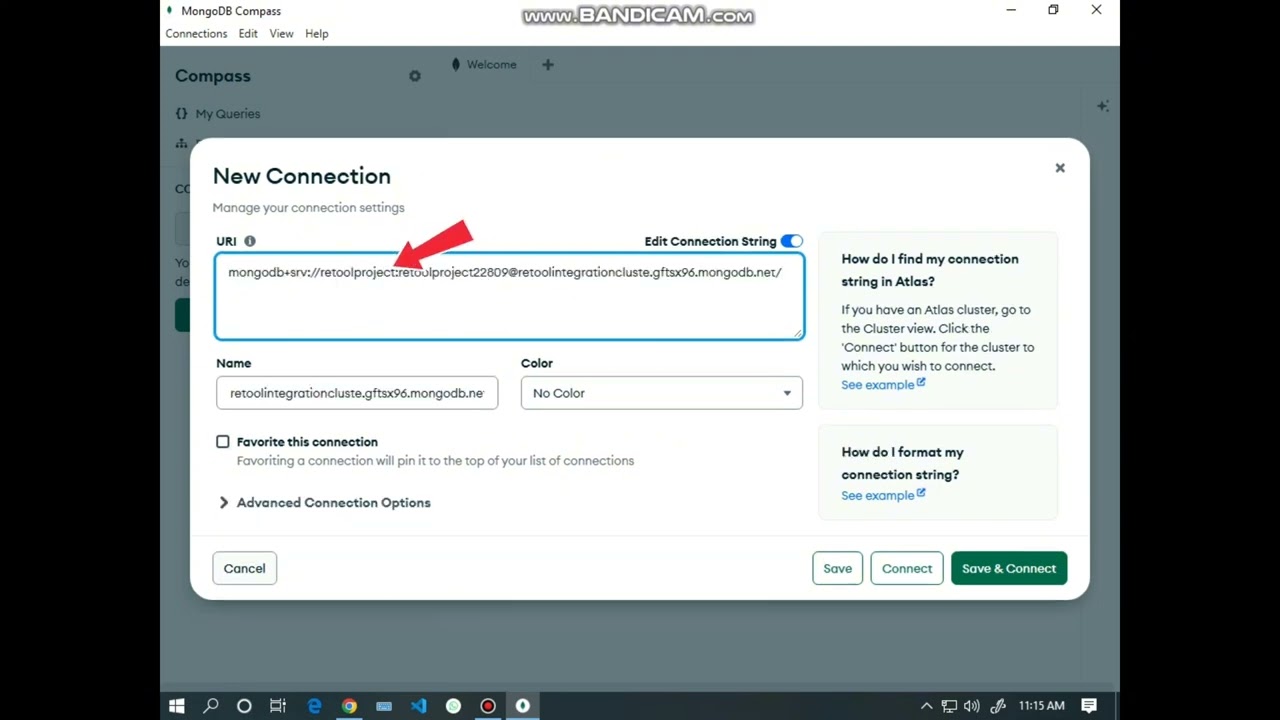1280x720 pixels.
Task: Open the View menu
Action: (x=281, y=33)
